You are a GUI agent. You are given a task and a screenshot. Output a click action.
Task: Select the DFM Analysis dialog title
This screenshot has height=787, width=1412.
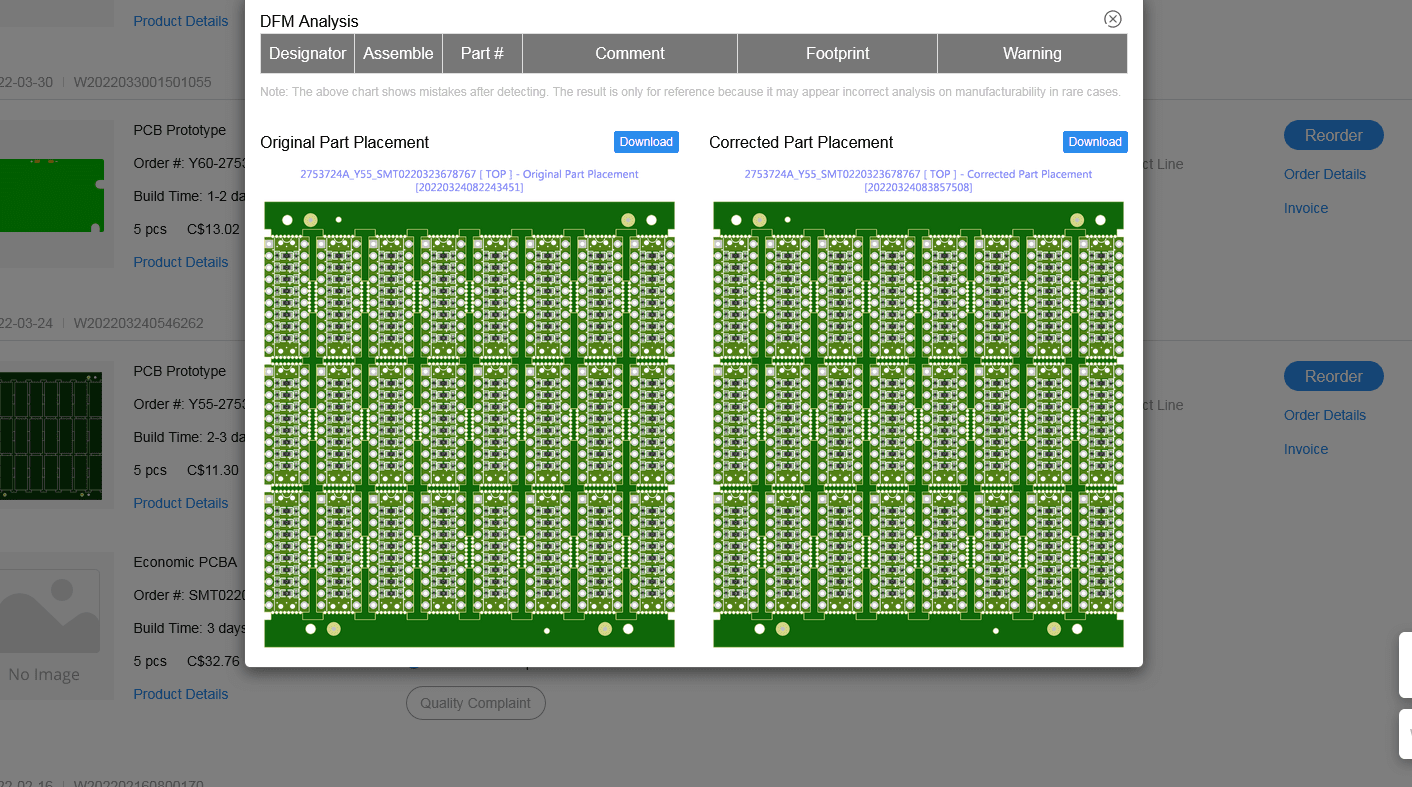click(x=309, y=21)
